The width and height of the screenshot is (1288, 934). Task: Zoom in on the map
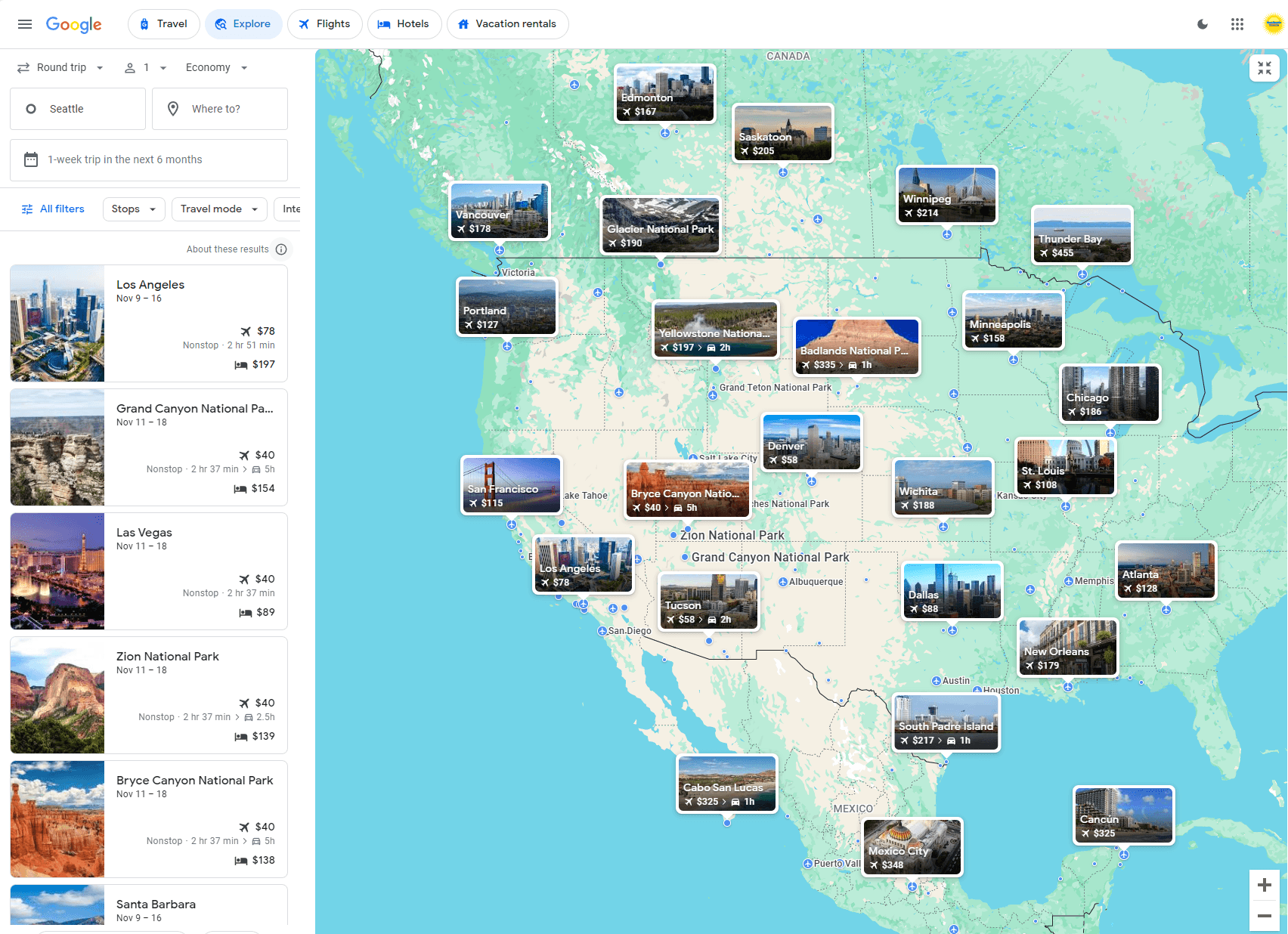pos(1265,884)
